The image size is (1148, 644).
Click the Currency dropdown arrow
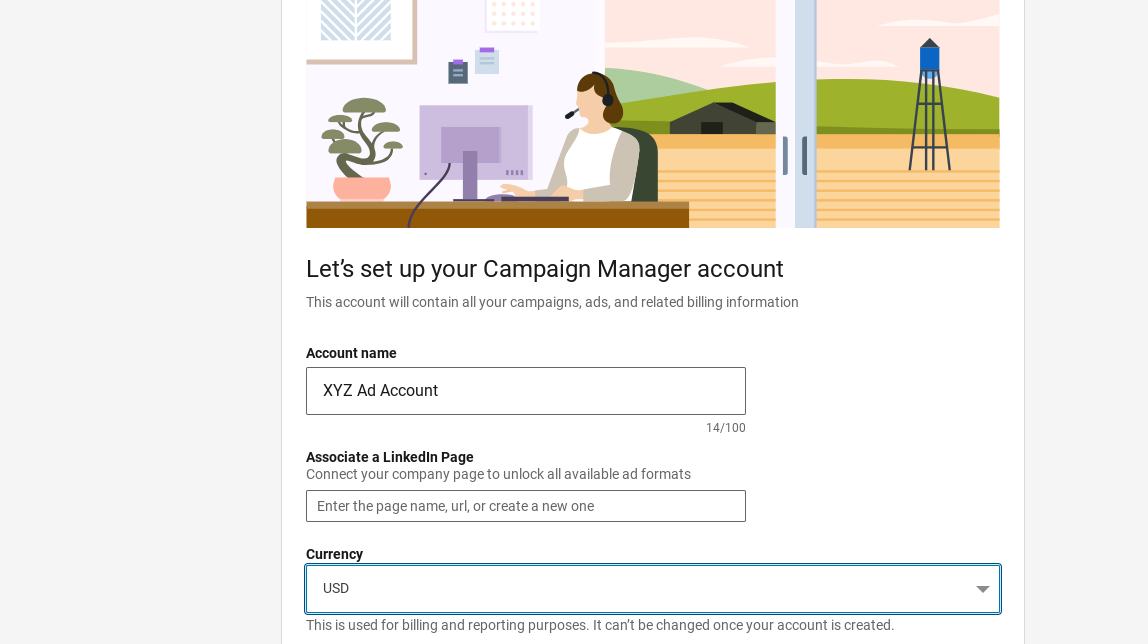pyautogui.click(x=982, y=589)
